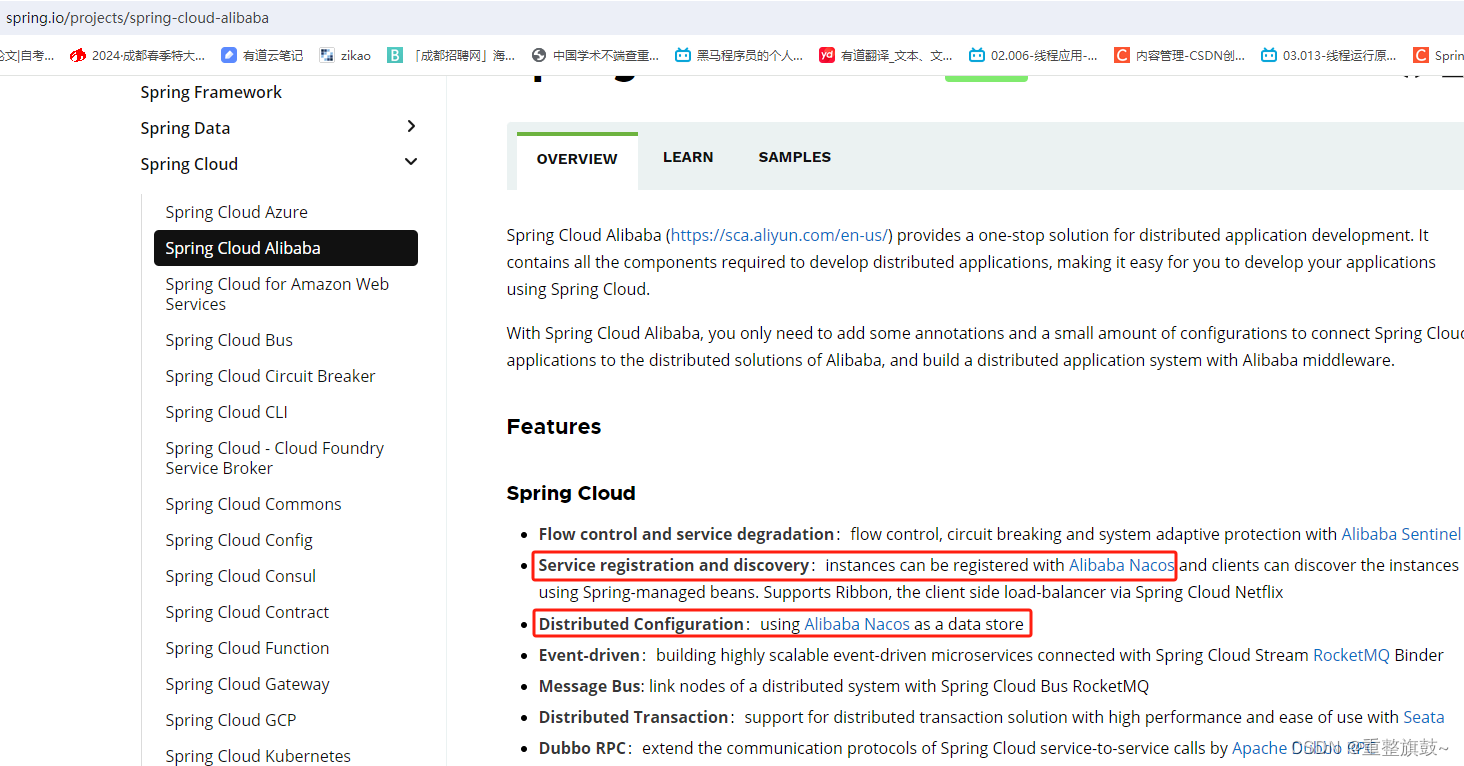Screen dimensions: 1464x766
Task: Open Spring Cloud GCP
Action: (x=230, y=720)
